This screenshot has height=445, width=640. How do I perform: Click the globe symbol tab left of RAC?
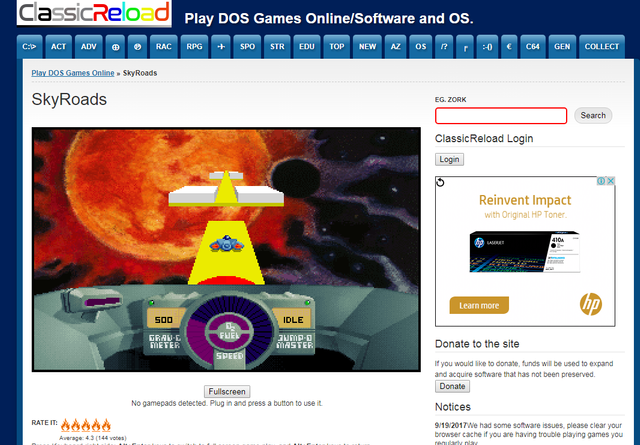click(138, 47)
